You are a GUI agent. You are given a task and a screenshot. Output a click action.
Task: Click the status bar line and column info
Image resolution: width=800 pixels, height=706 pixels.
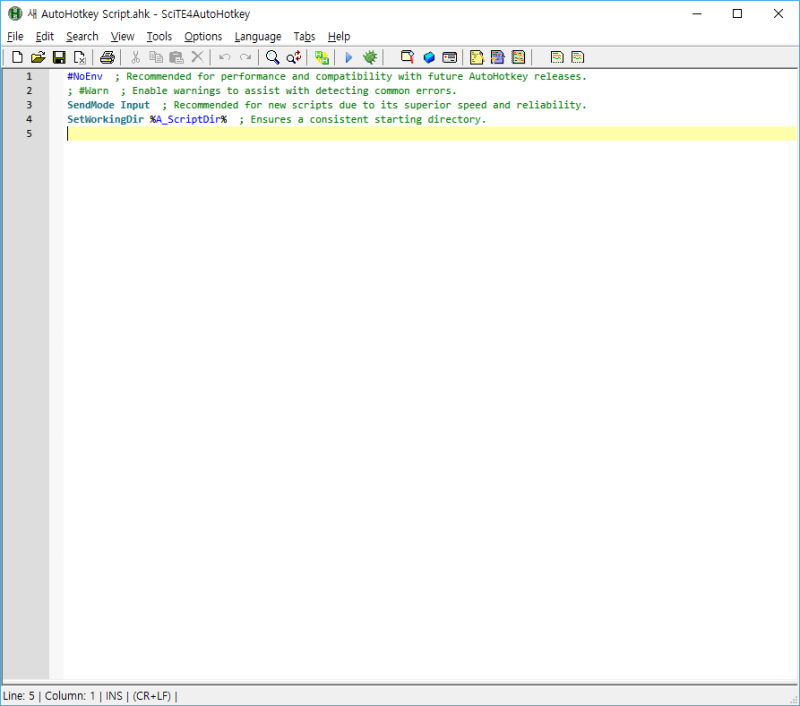point(50,695)
